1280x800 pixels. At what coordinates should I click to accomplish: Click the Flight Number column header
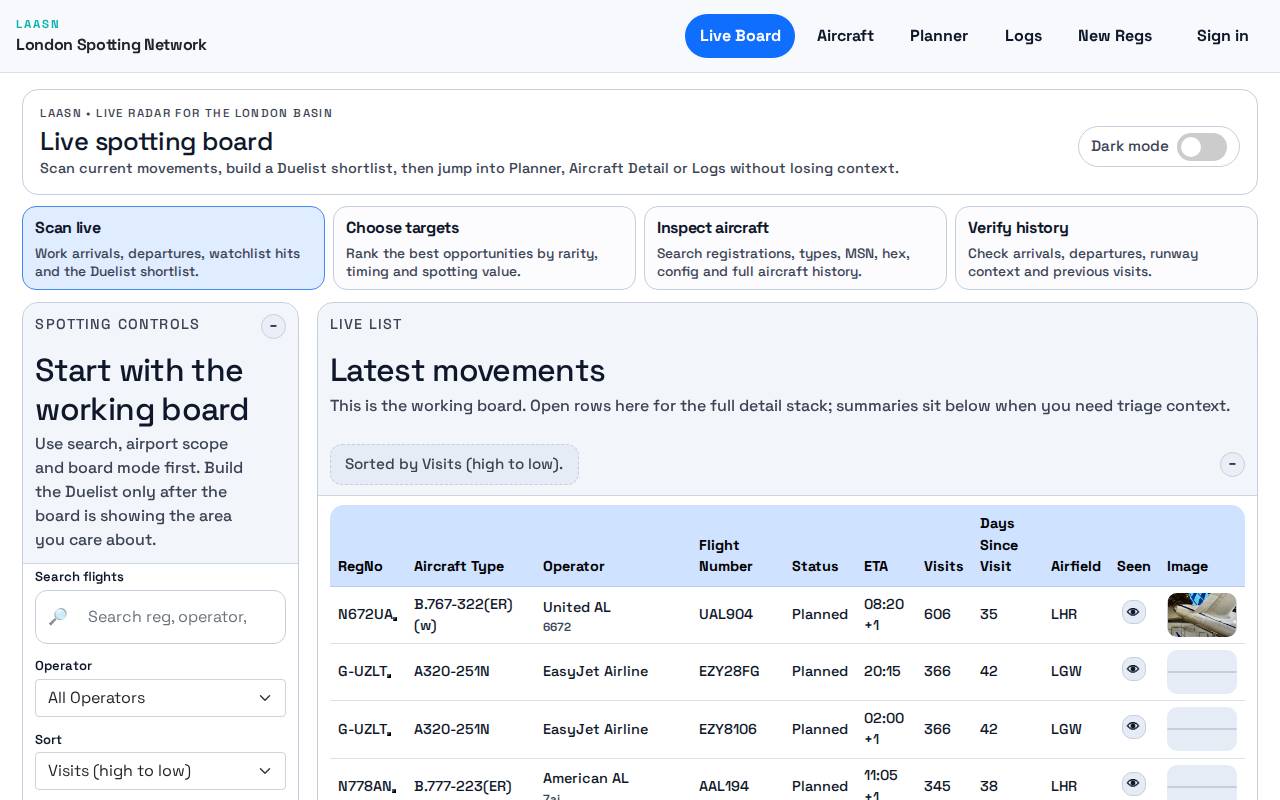[x=726, y=556]
